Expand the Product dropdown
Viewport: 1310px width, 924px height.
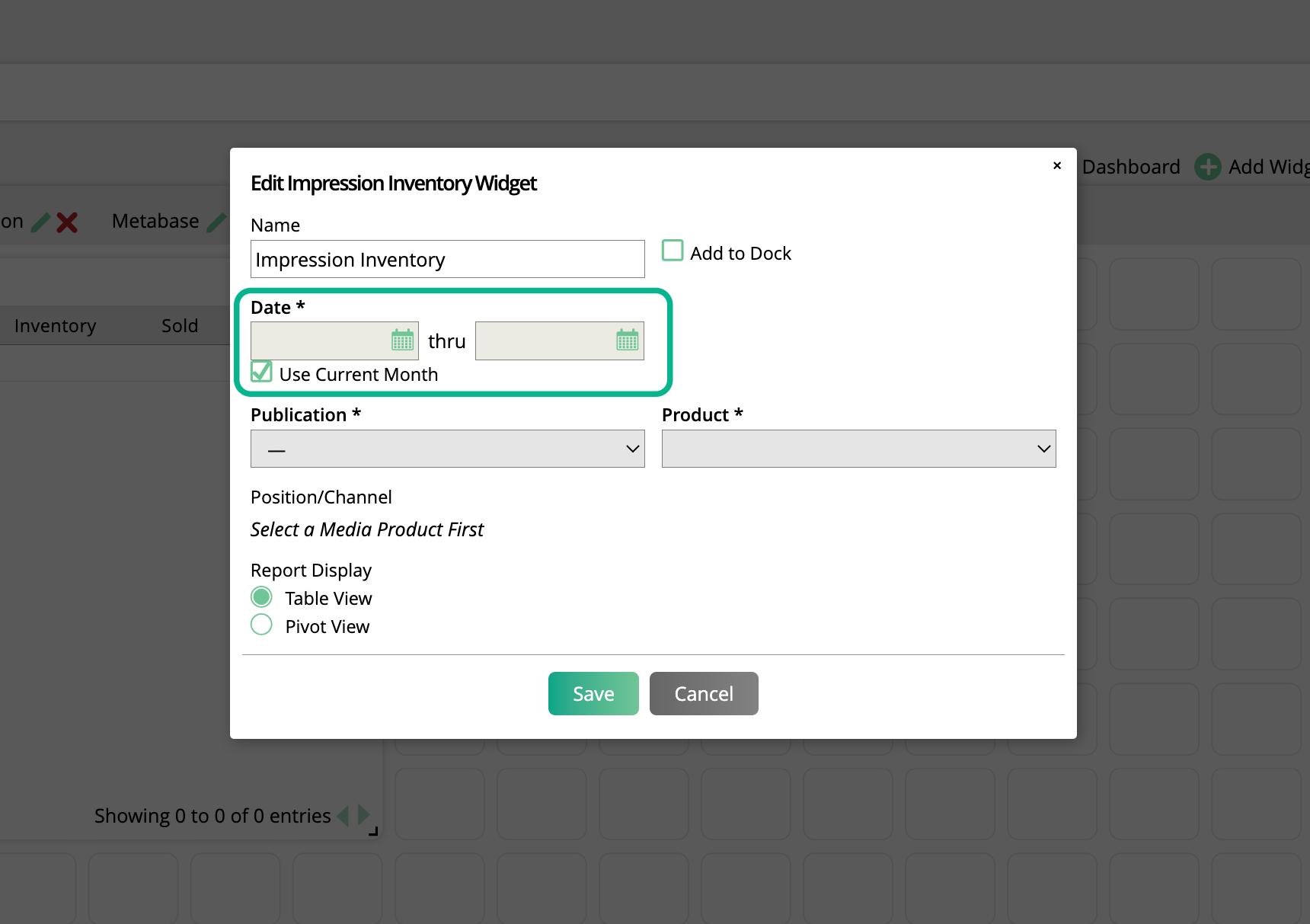[x=858, y=449]
